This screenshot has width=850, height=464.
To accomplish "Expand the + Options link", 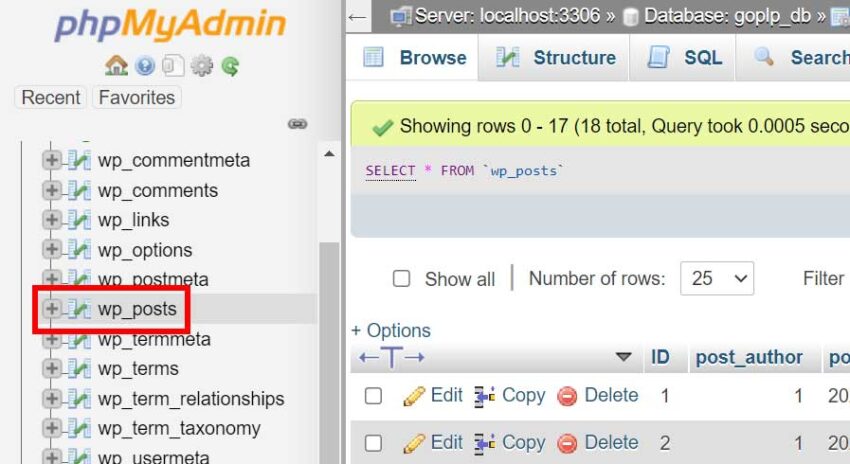I will coord(391,331).
